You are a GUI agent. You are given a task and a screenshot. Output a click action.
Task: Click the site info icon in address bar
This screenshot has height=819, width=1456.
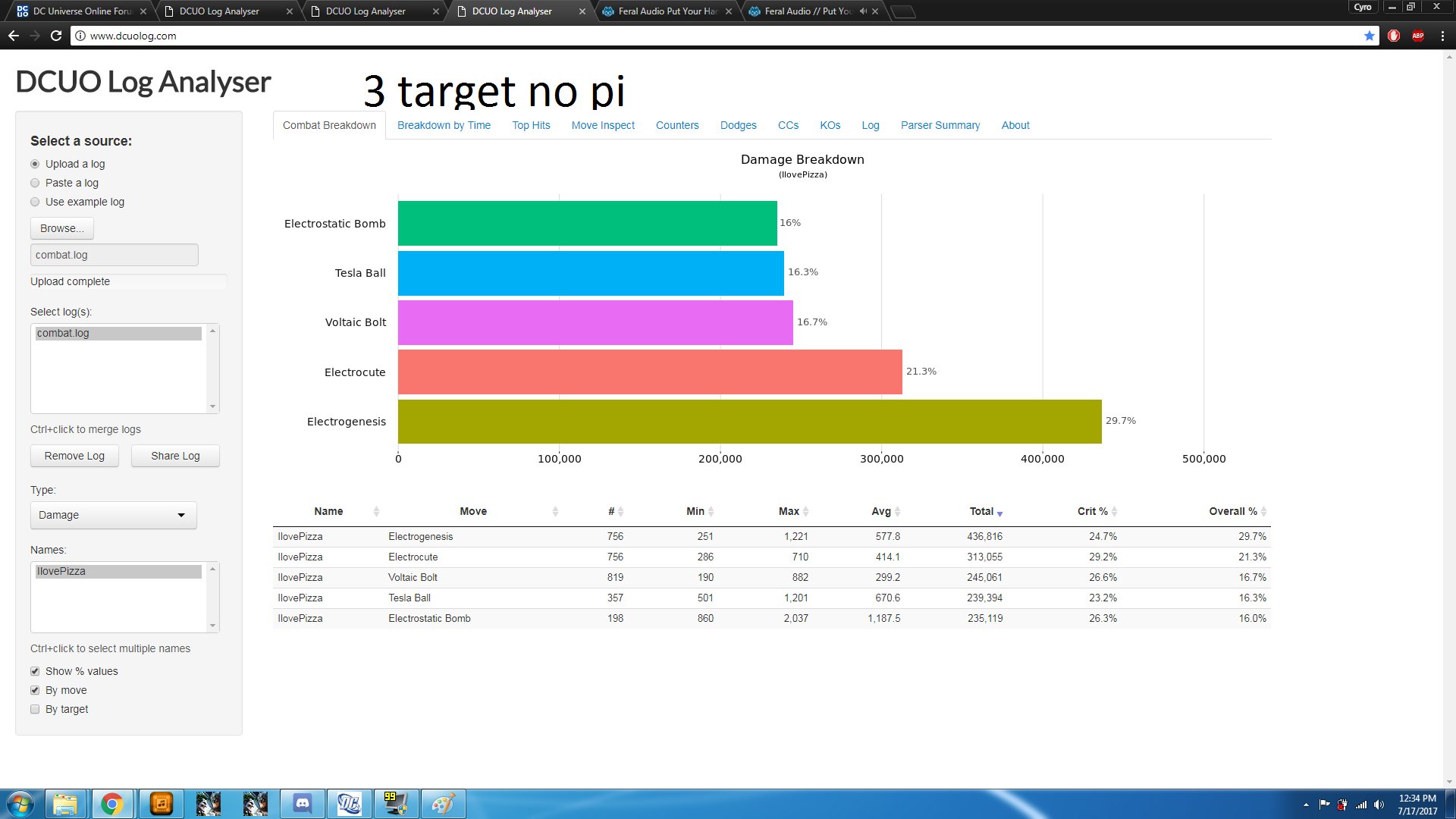click(80, 36)
